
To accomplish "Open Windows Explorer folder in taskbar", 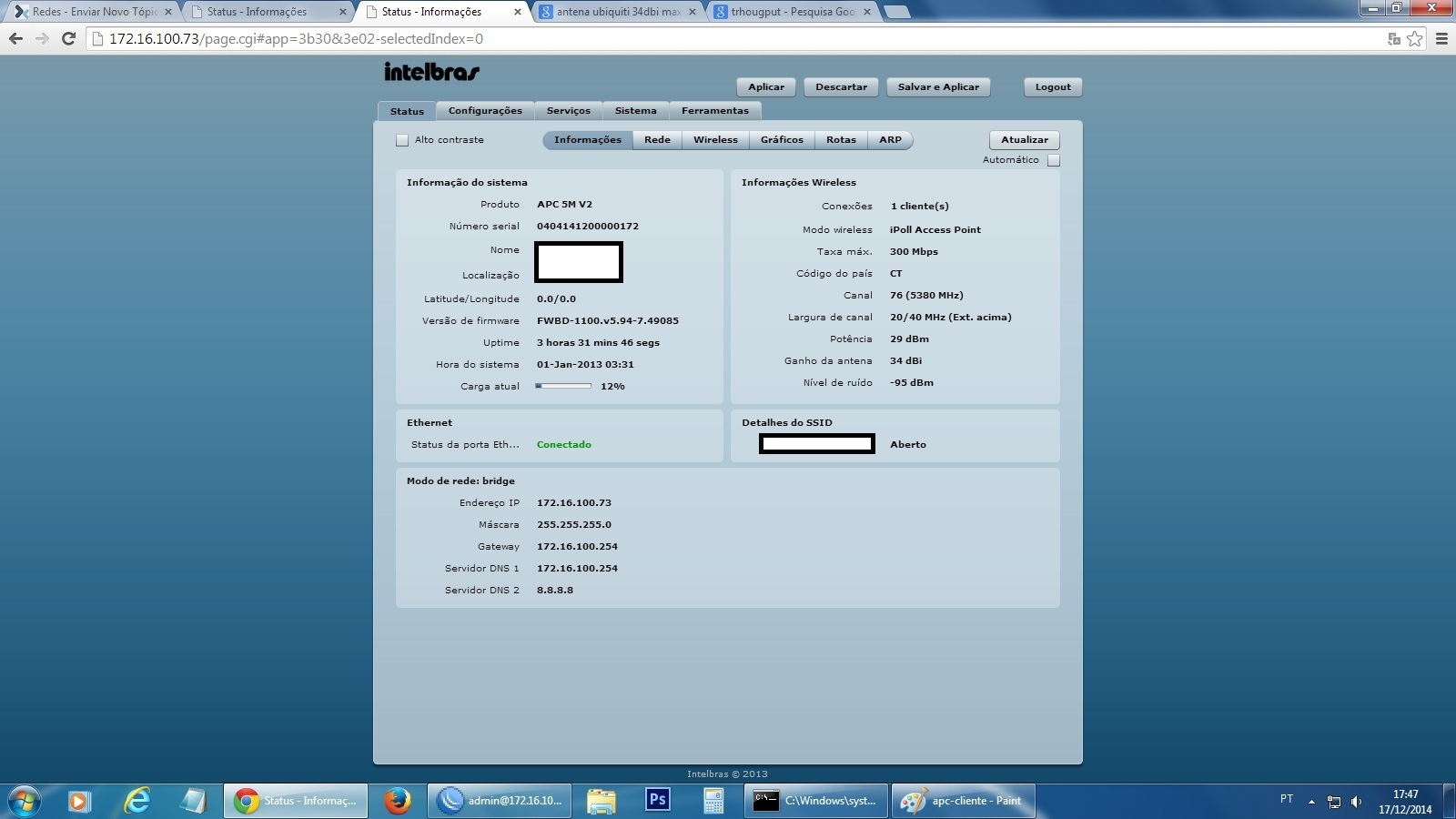I will [x=601, y=801].
